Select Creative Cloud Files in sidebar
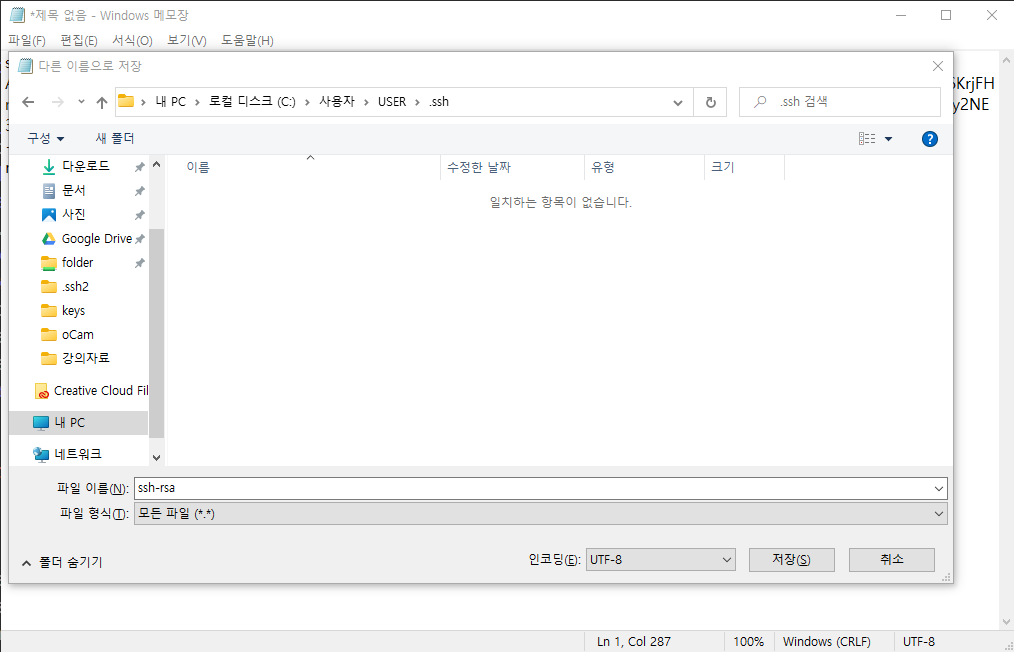This screenshot has height=652, width=1014. [101, 391]
